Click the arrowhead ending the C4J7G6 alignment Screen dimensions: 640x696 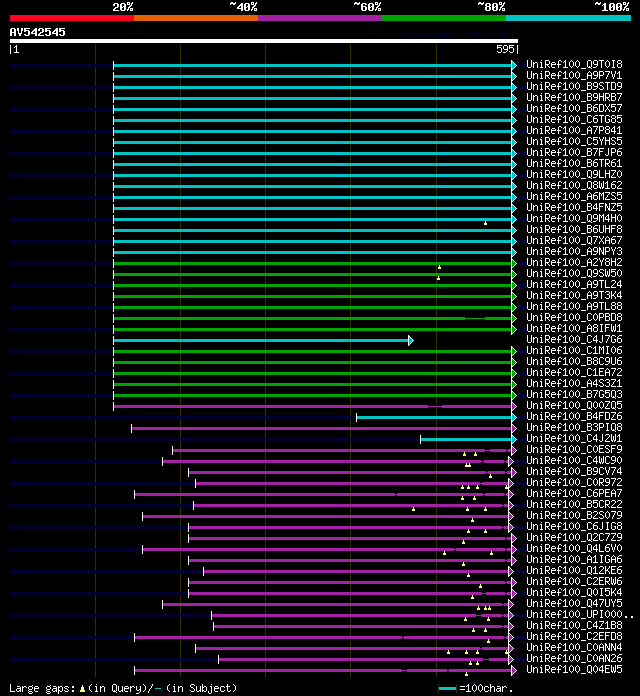(411, 340)
